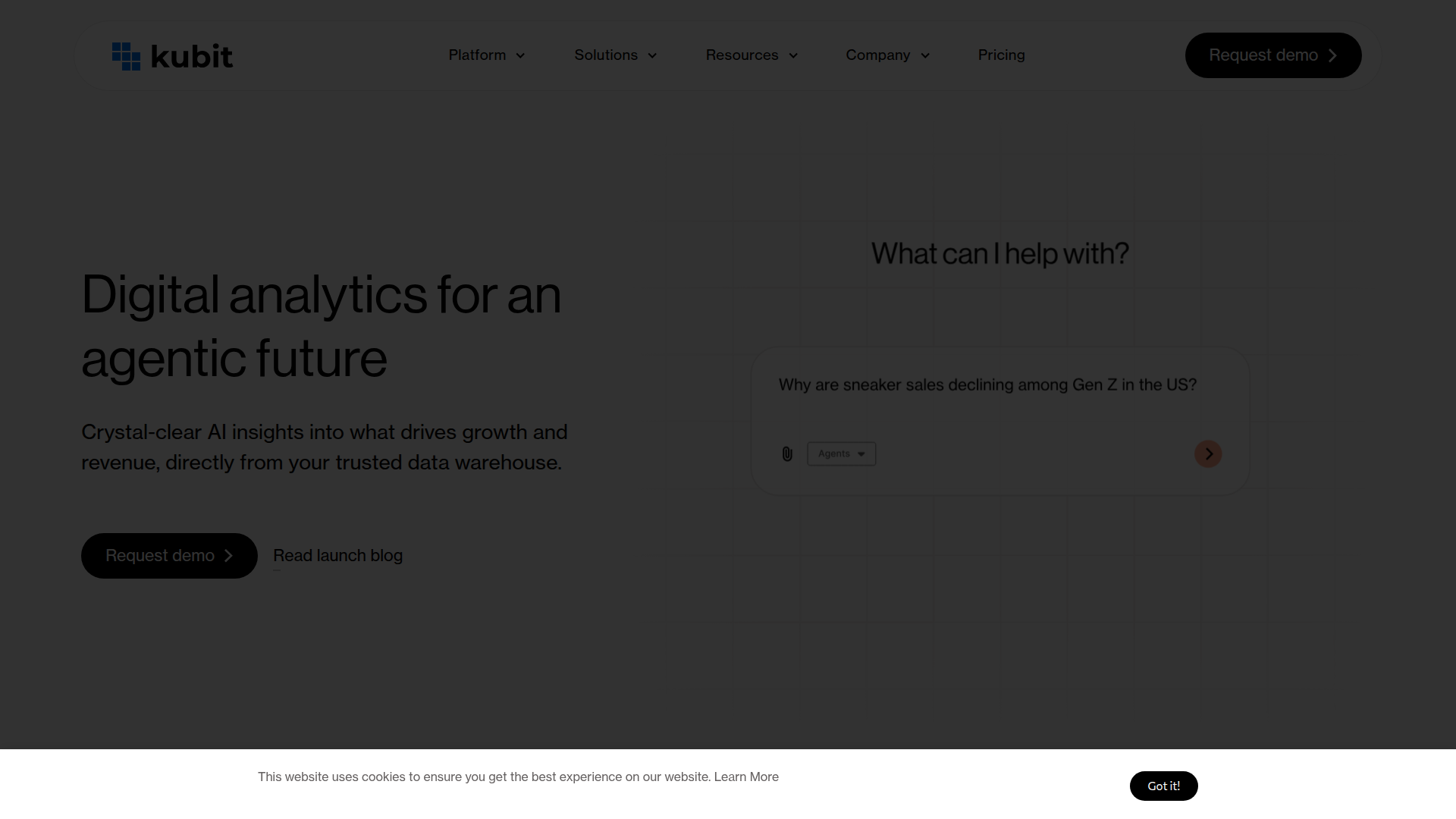Image resolution: width=1456 pixels, height=819 pixels.
Task: Click the paperclip attachment icon
Action: (787, 454)
